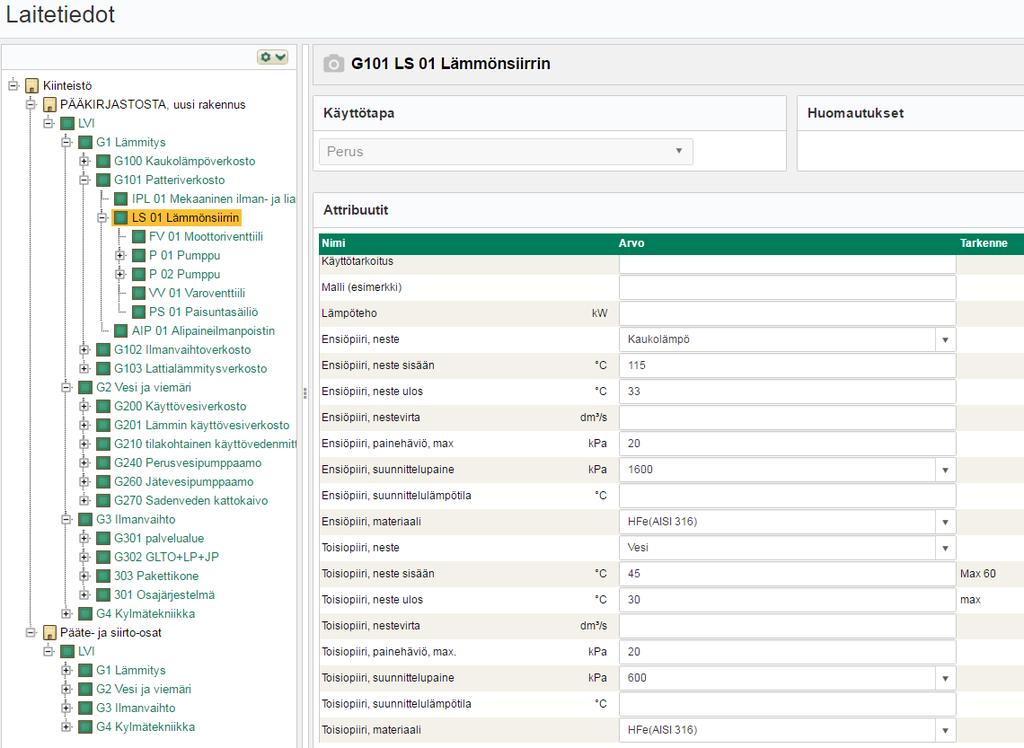Select G210 tilakohtainen käyttövedenmittaus item
The height and width of the screenshot is (748, 1024).
coord(205,444)
